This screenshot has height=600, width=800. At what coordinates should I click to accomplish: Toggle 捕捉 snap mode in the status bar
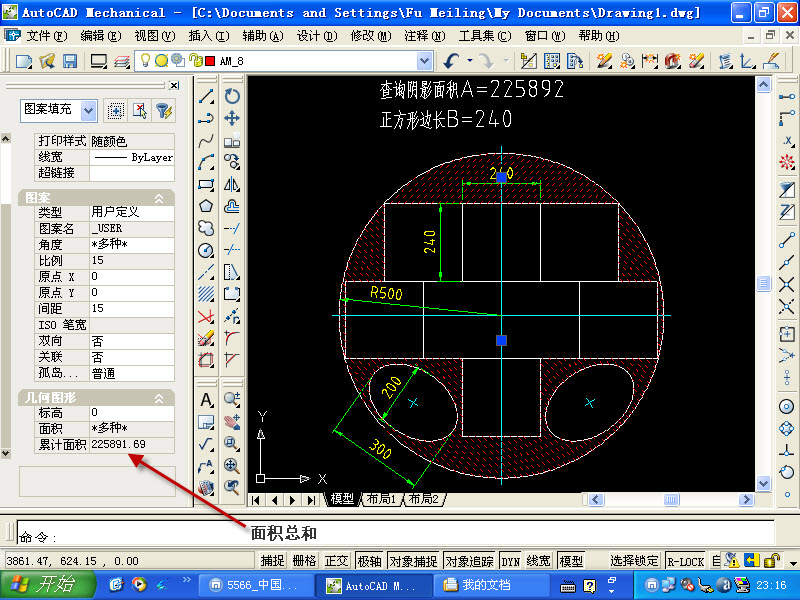pos(272,561)
